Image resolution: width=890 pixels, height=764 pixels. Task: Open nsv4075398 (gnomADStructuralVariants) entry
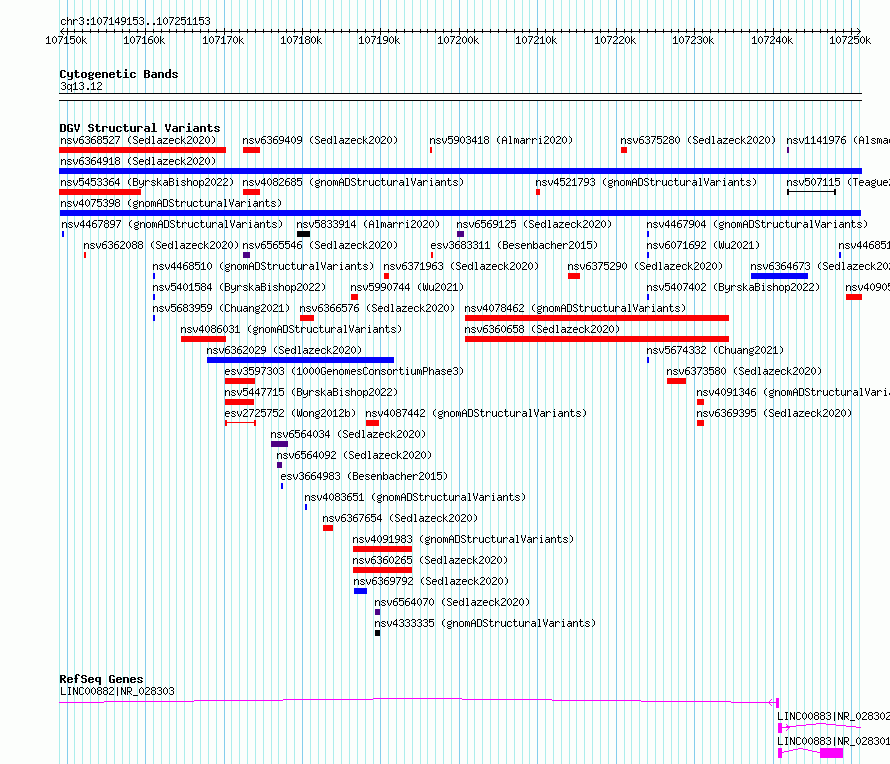pos(171,203)
